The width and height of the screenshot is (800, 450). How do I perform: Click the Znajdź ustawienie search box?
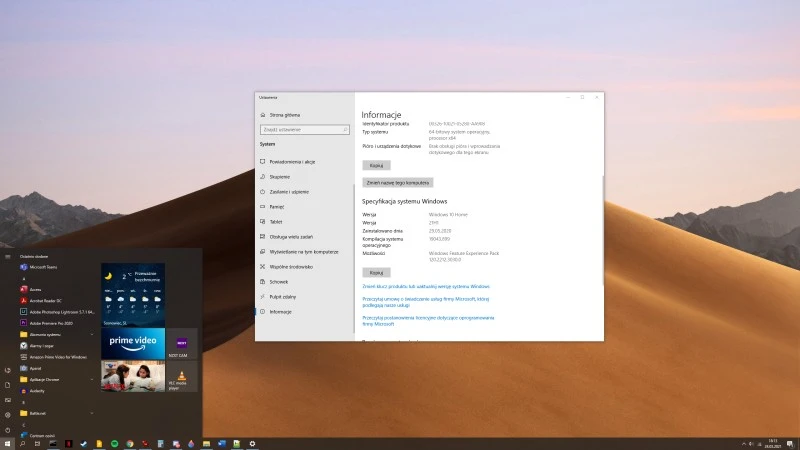[x=305, y=130]
